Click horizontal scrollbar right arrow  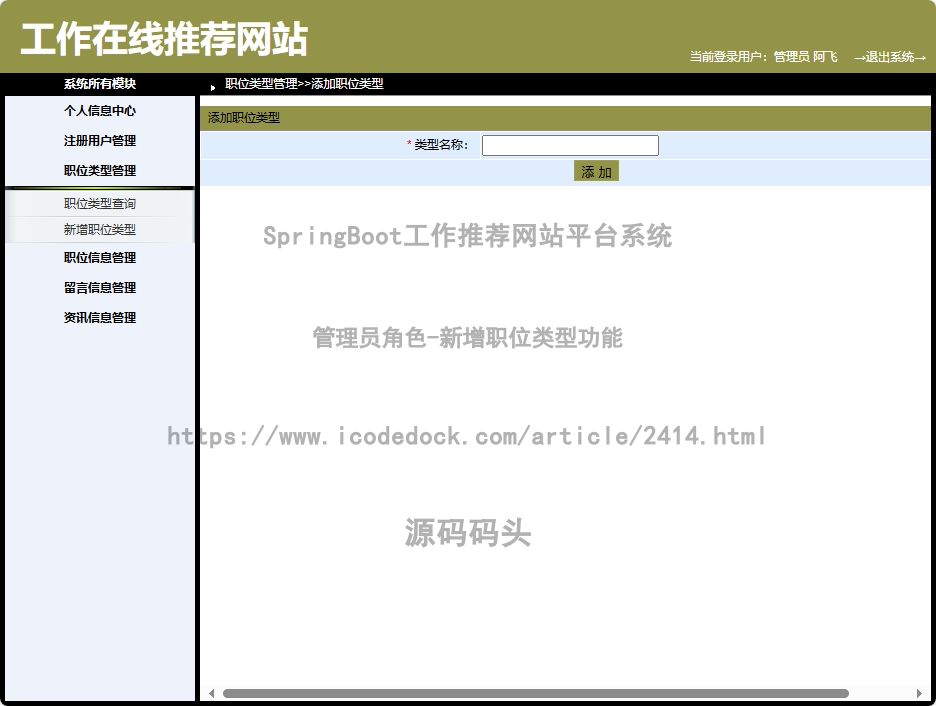tap(919, 693)
